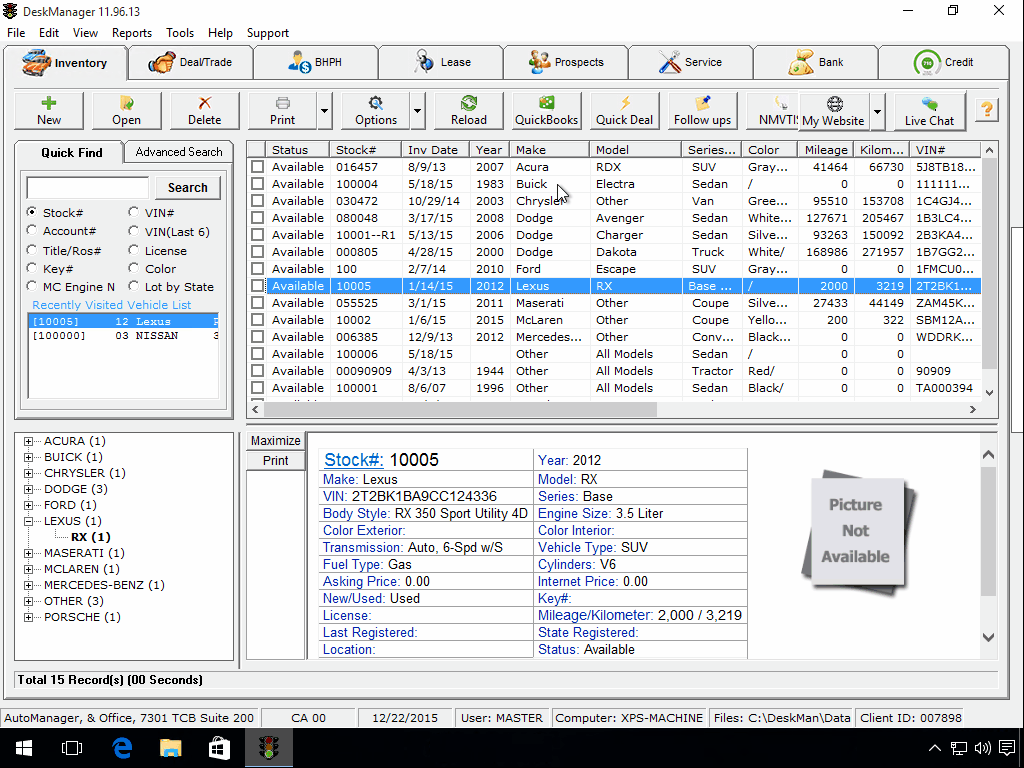Open the Service tab
The image size is (1024, 768).
690,62
